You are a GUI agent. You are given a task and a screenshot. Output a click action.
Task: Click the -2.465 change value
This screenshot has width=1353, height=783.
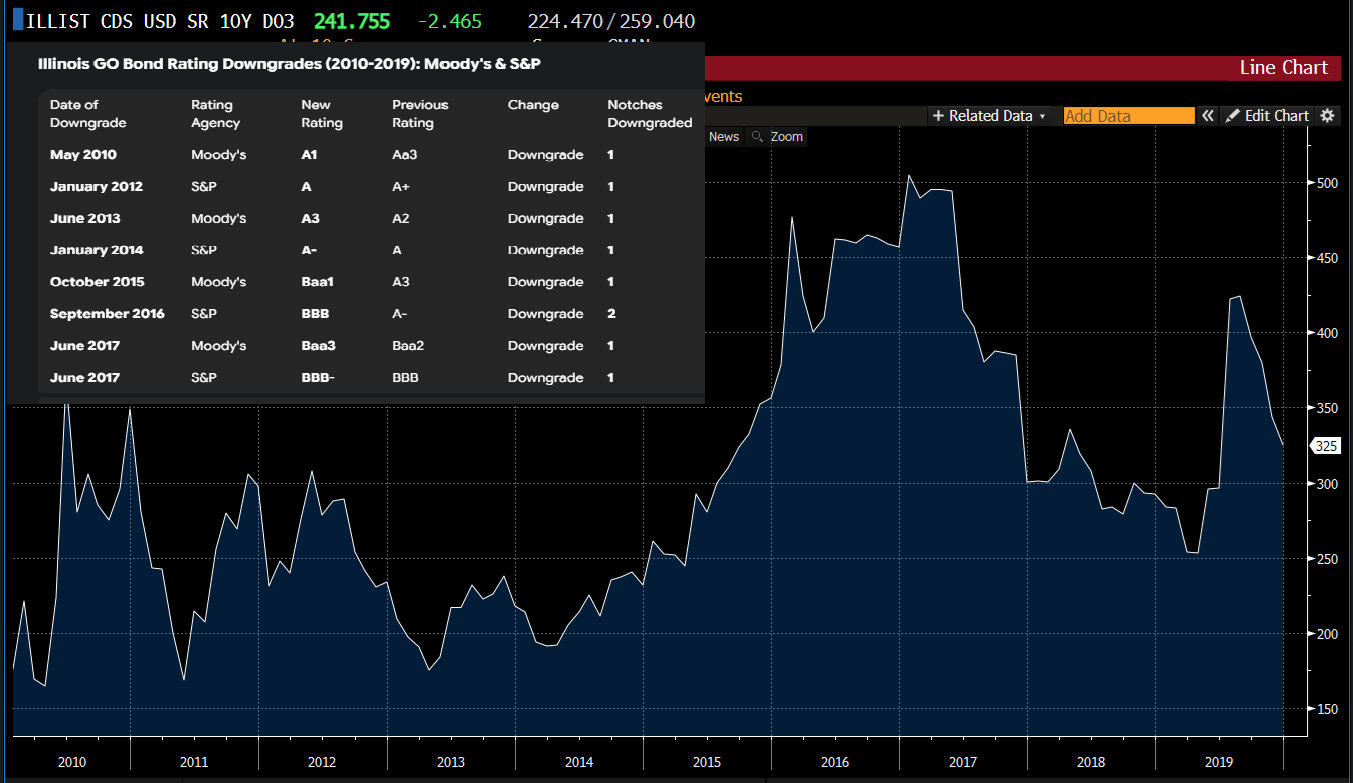(x=448, y=21)
